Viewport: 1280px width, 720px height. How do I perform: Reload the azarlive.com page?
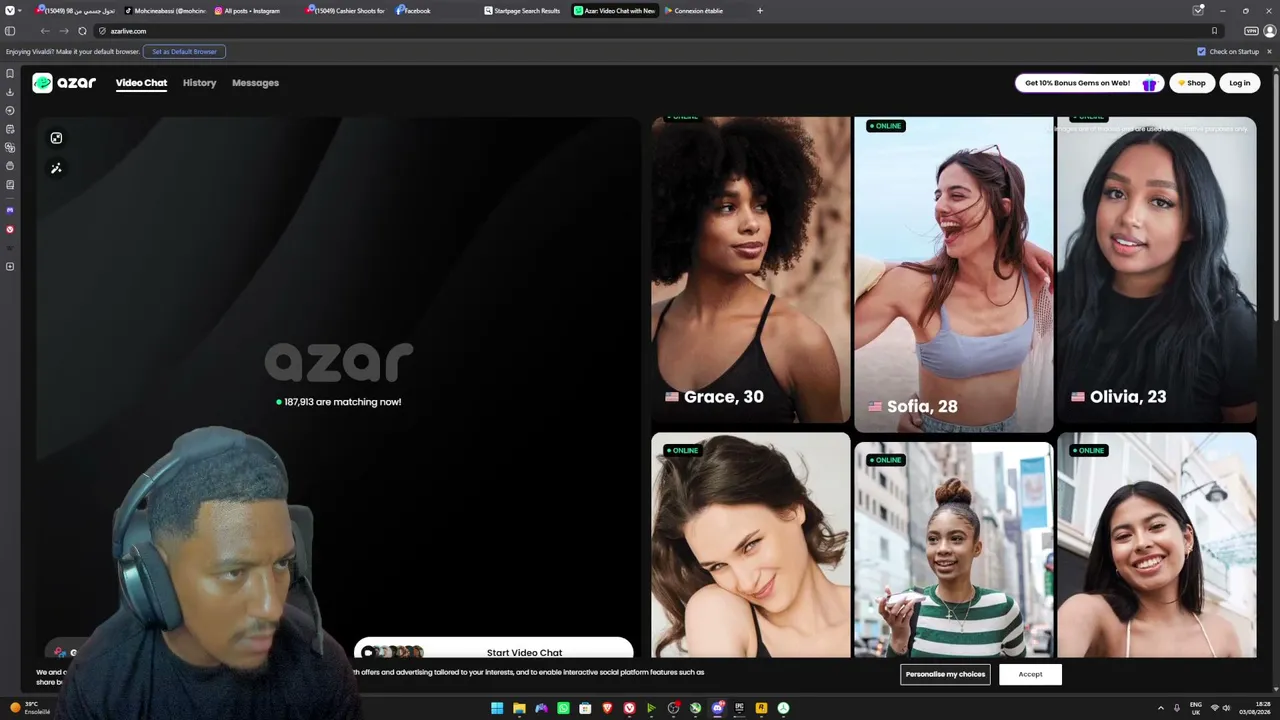point(82,31)
